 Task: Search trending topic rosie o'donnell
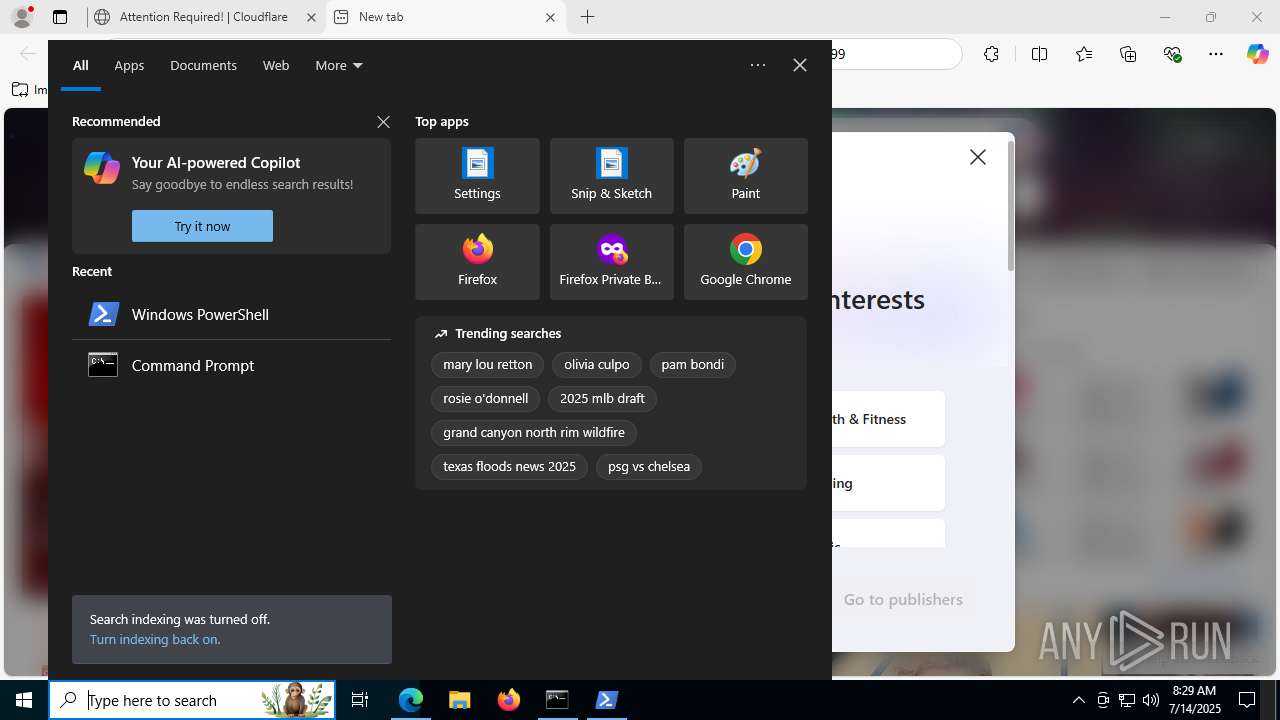[x=486, y=398]
